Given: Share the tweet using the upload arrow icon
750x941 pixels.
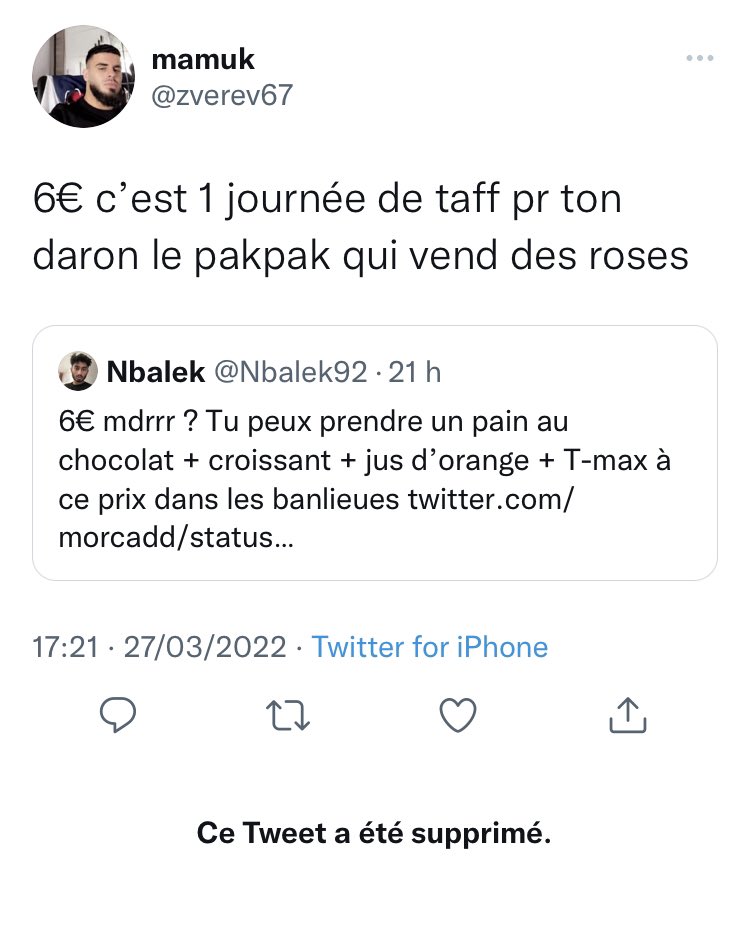Looking at the screenshot, I should coord(628,715).
